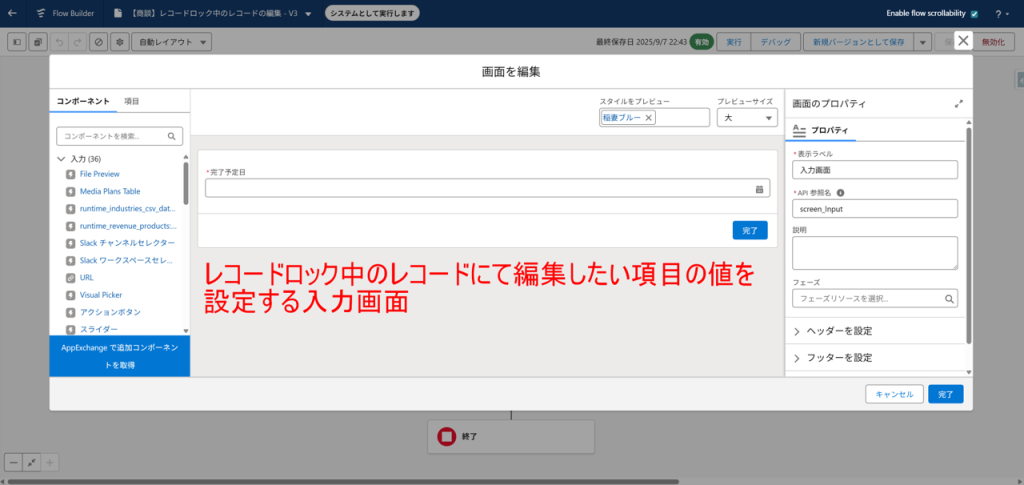Click the info icon next to API 参照名
This screenshot has height=485, width=1024.
(840, 192)
